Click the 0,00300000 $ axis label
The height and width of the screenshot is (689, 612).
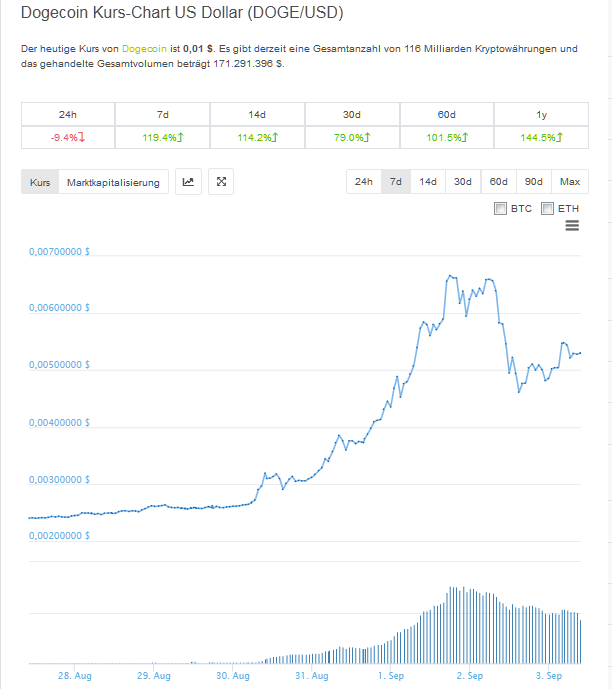(59, 480)
